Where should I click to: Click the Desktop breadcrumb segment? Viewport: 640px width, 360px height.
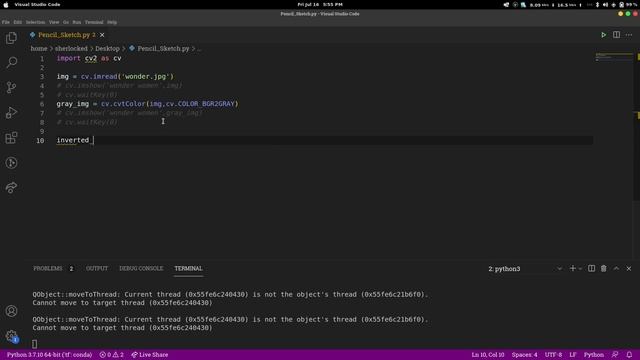[x=107, y=49]
